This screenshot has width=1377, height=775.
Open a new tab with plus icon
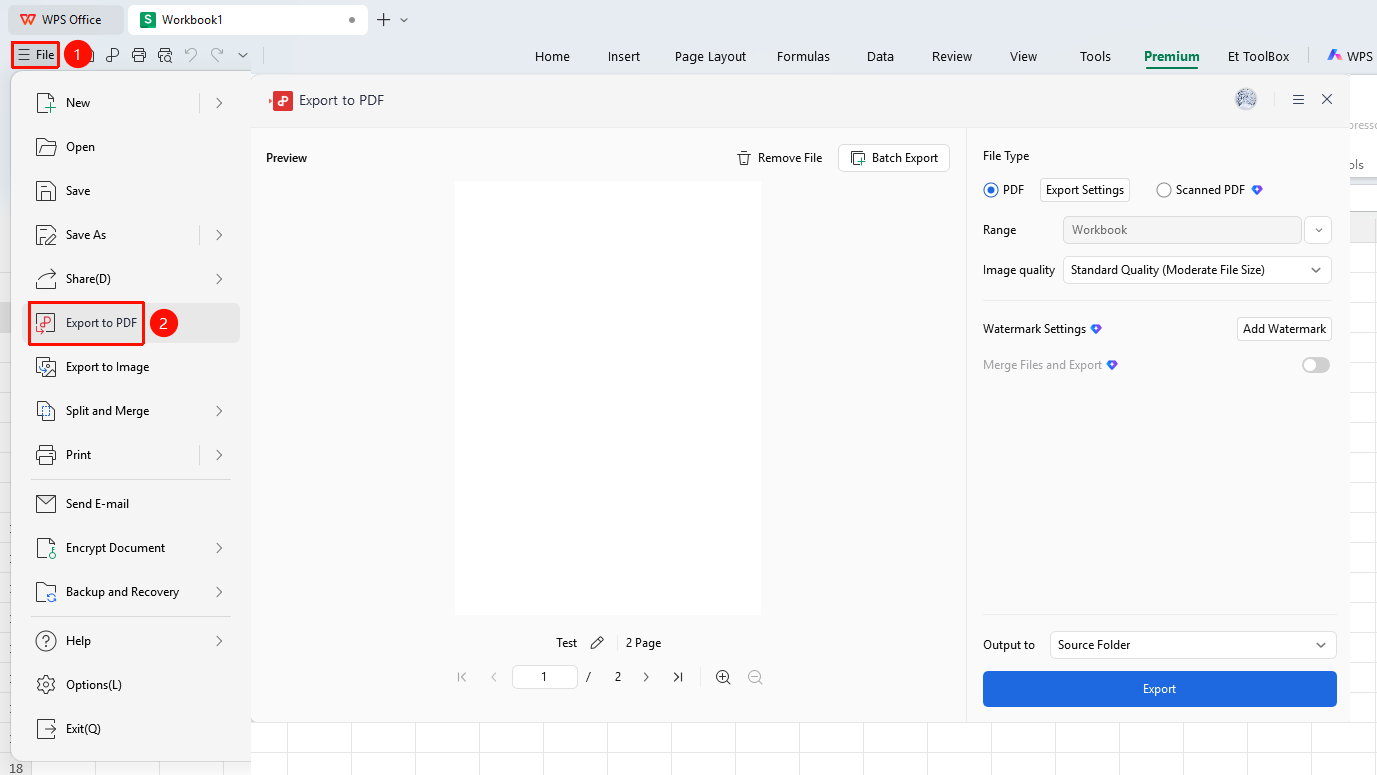[x=383, y=20]
